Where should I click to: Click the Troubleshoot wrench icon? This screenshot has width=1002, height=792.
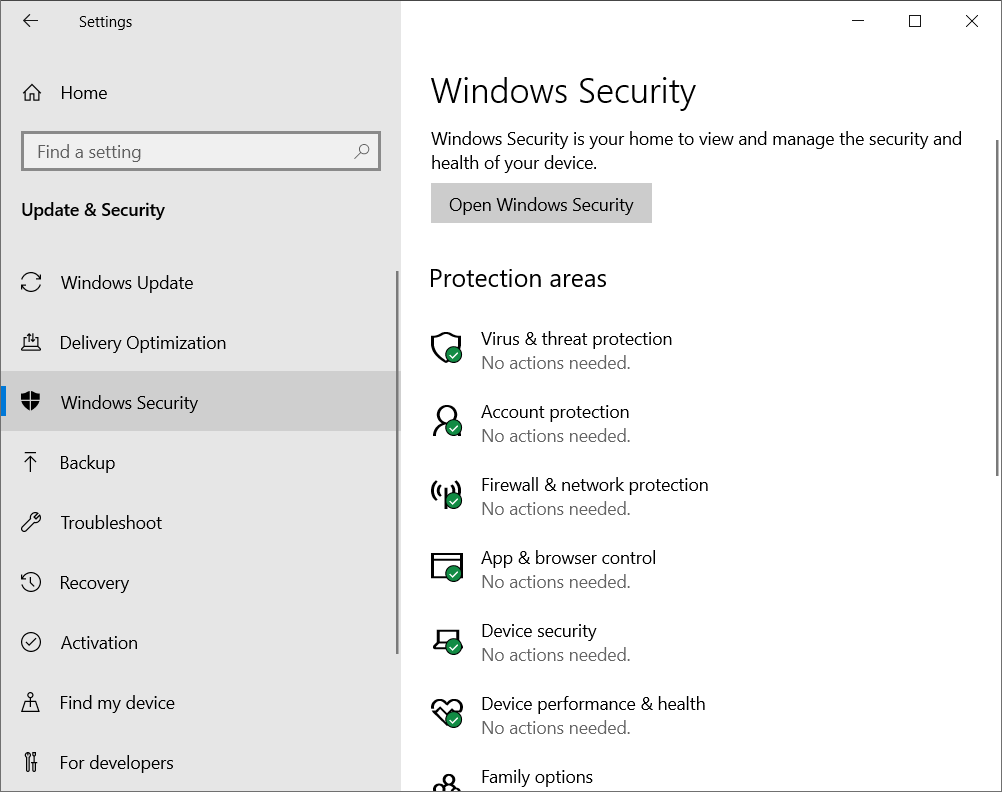(31, 522)
